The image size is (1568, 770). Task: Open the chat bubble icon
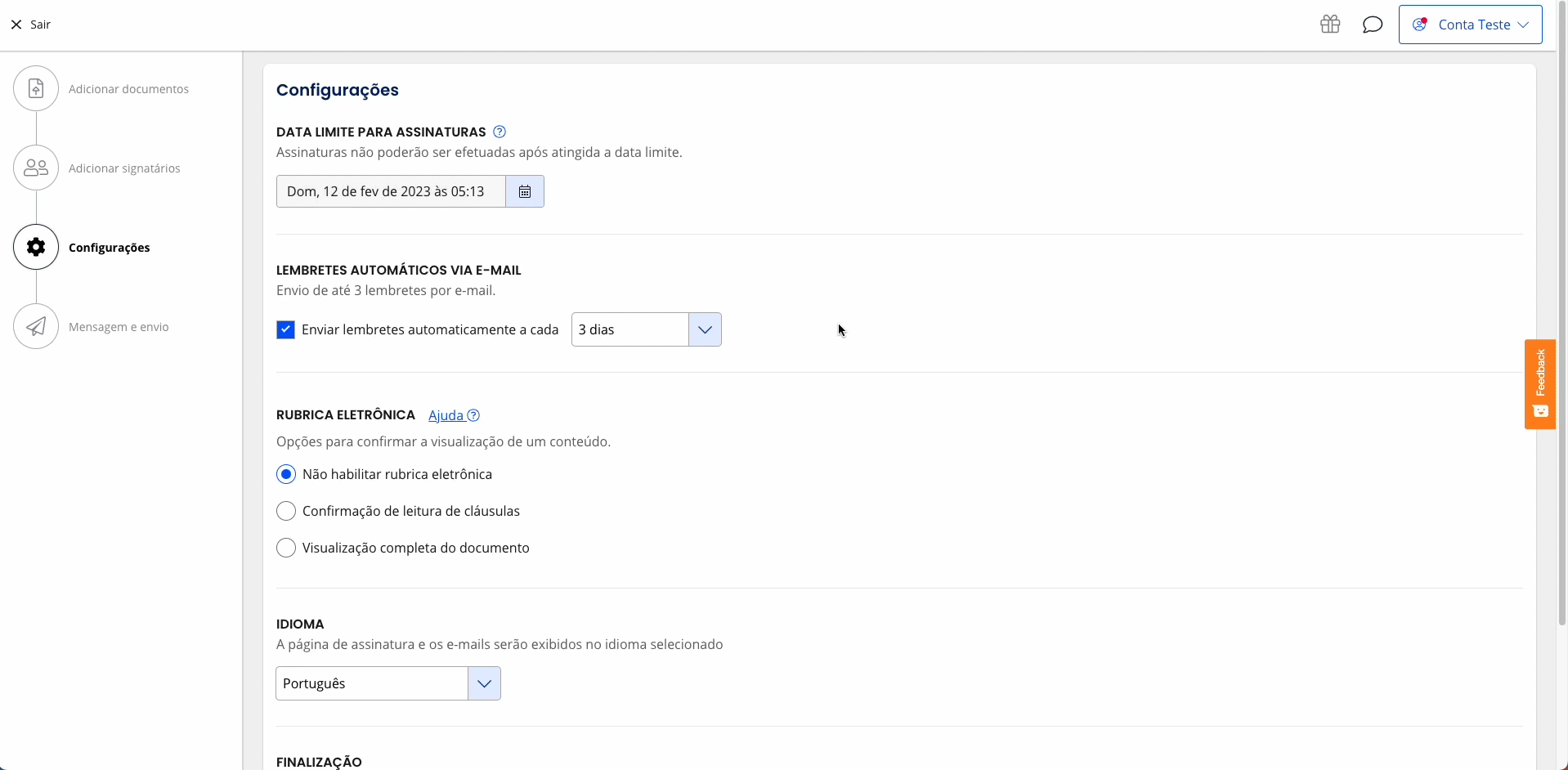tap(1373, 25)
